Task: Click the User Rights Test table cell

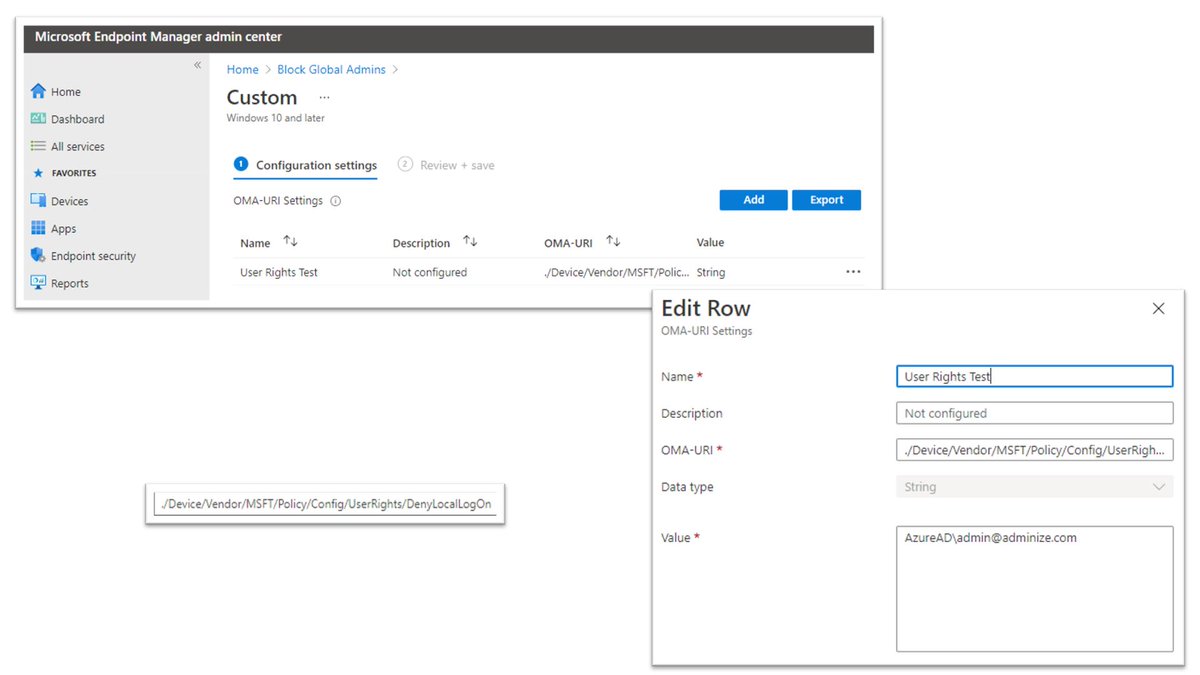Action: coord(279,272)
